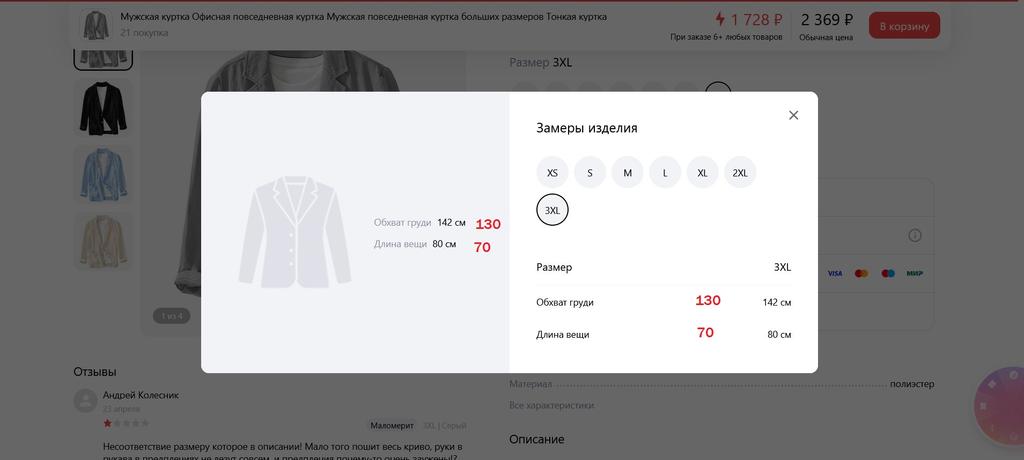Pick size M in the popup
This screenshot has height=460, width=1024.
(627, 172)
